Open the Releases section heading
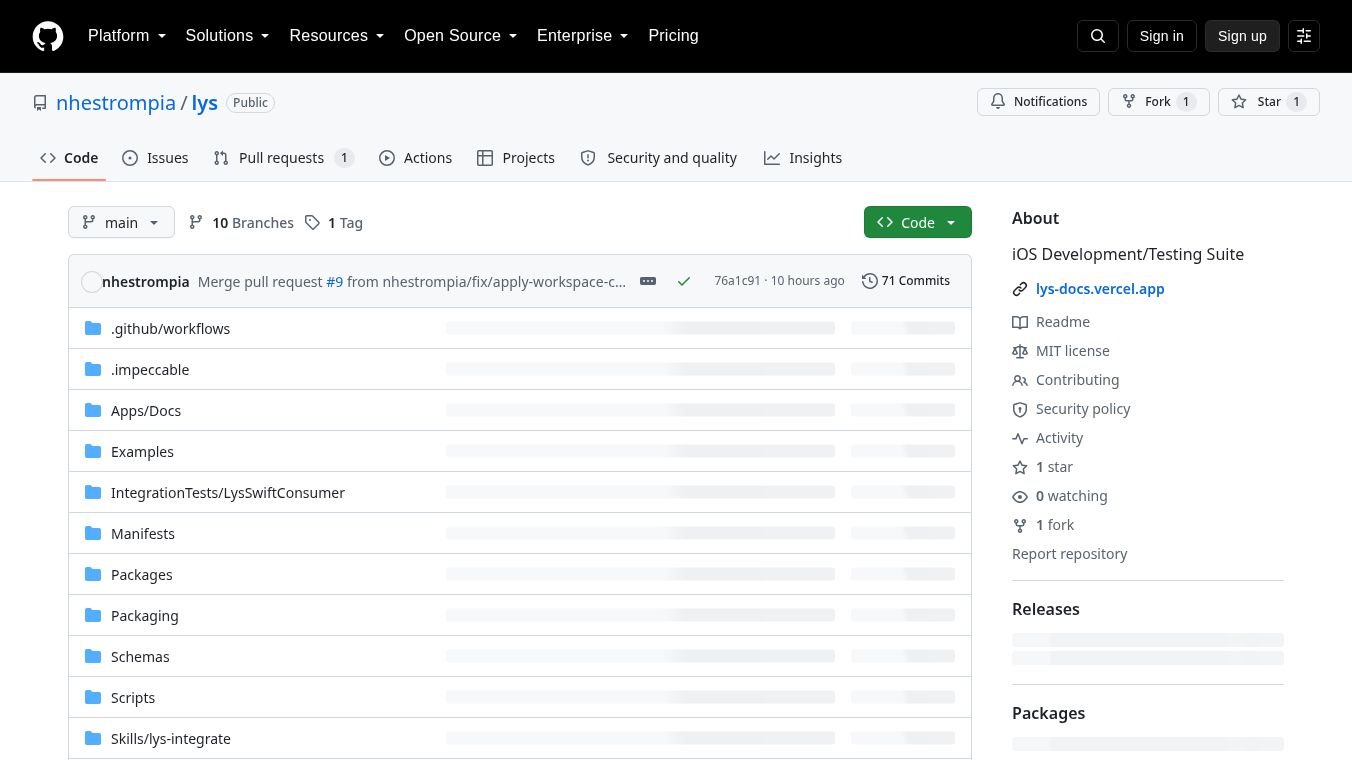The width and height of the screenshot is (1352, 760). click(1046, 609)
